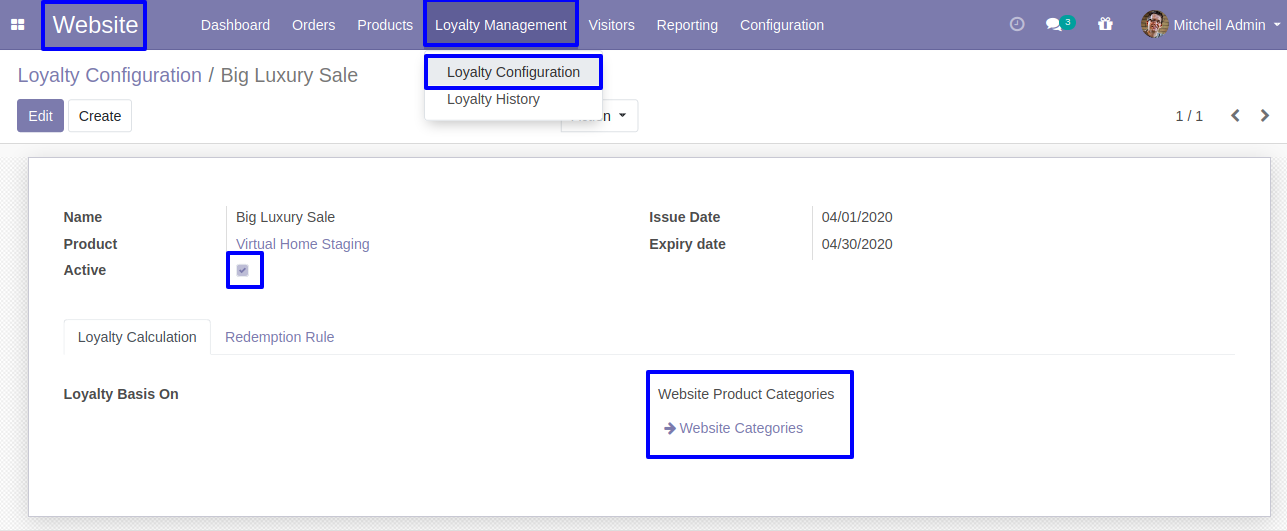The image size is (1287, 531).
Task: Go to previous record arrow
Action: coord(1235,116)
